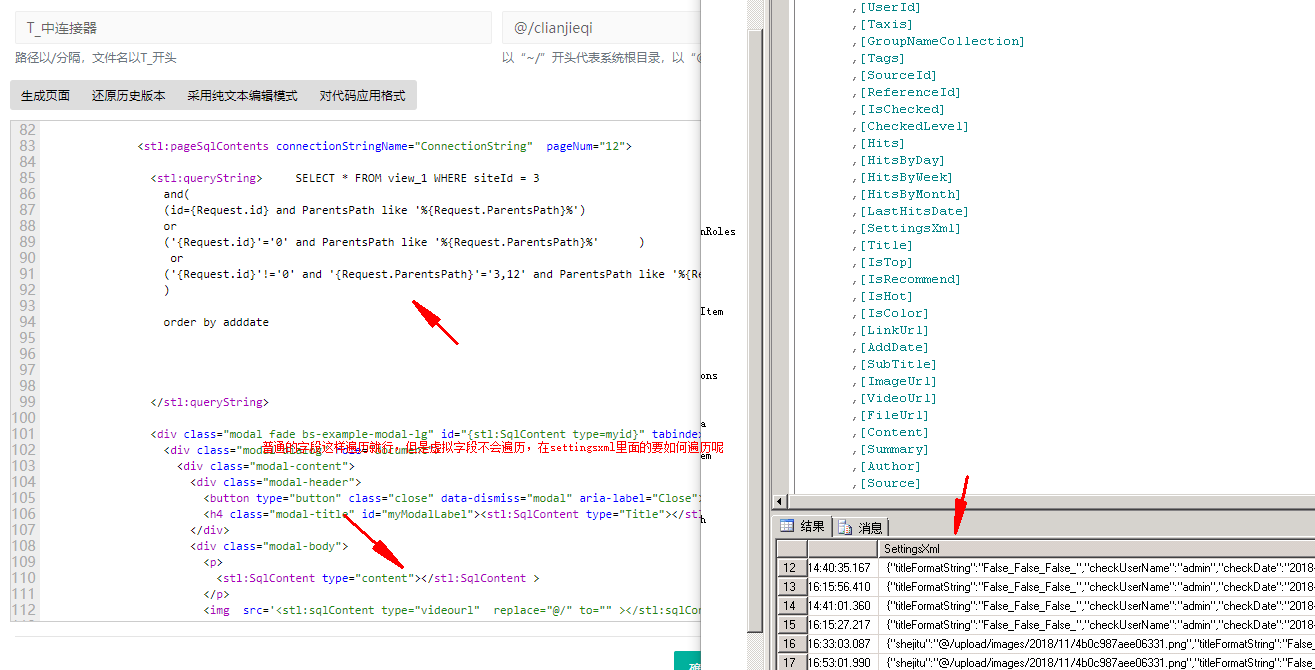The height and width of the screenshot is (670, 1315).
Task: Click 还原历史版本 to restore a history version
Action: pos(129,96)
